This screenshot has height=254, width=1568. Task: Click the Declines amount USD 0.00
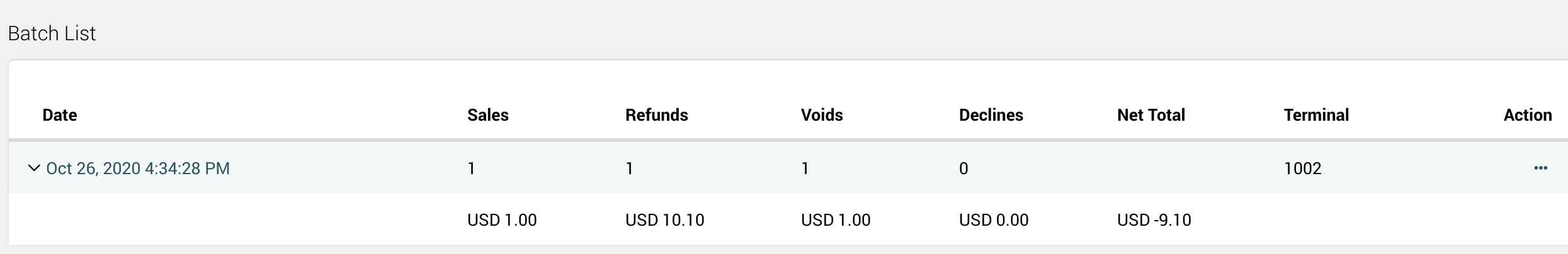click(993, 220)
